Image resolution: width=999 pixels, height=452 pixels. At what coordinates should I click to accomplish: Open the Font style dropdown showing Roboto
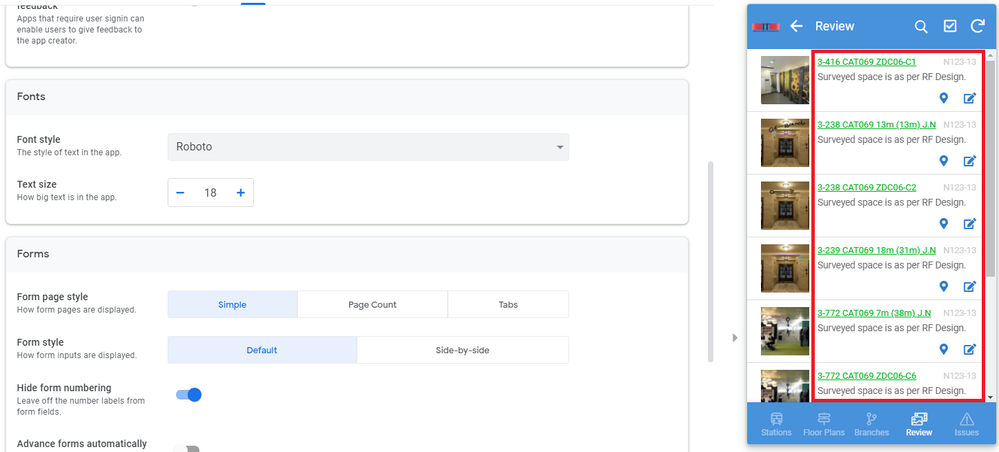tap(368, 147)
